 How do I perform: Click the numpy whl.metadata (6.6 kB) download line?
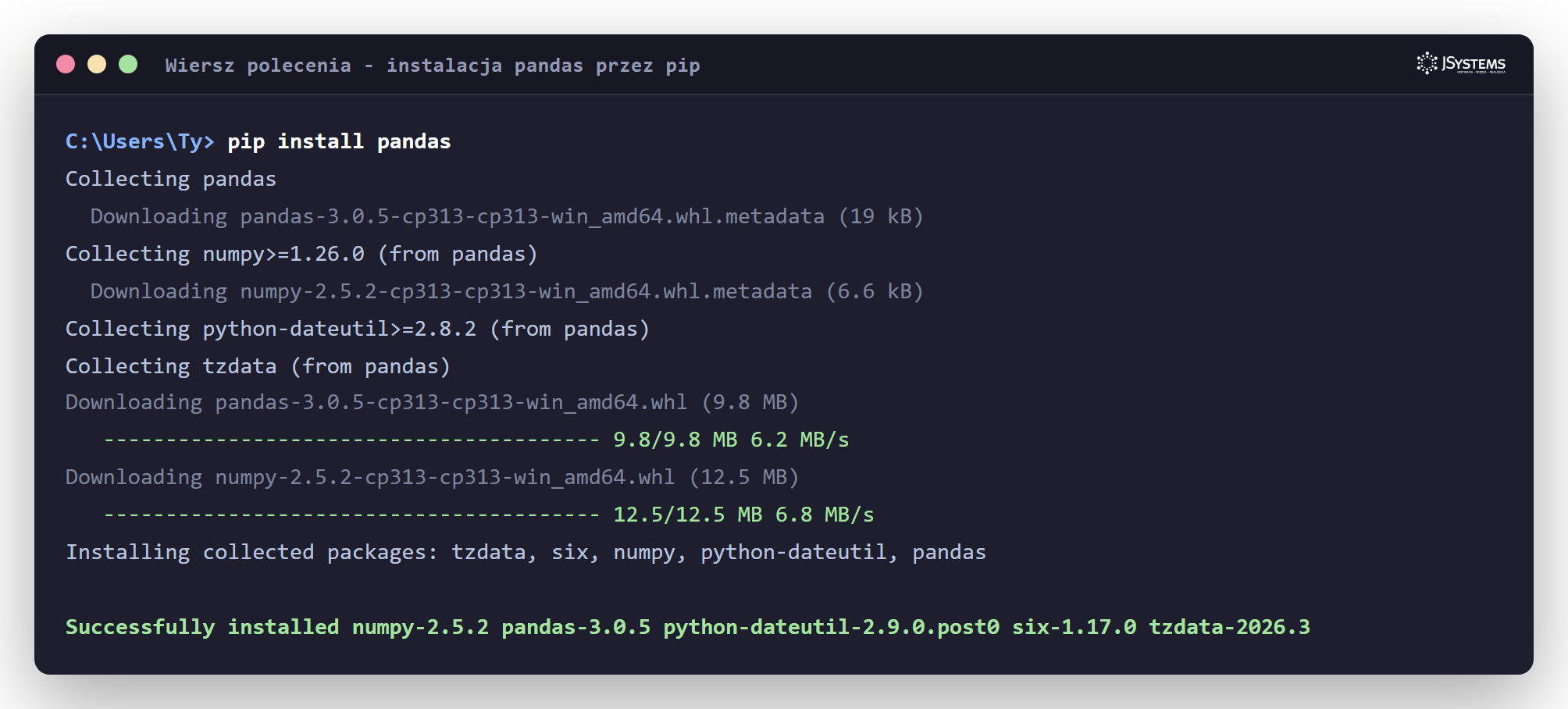[x=507, y=291]
